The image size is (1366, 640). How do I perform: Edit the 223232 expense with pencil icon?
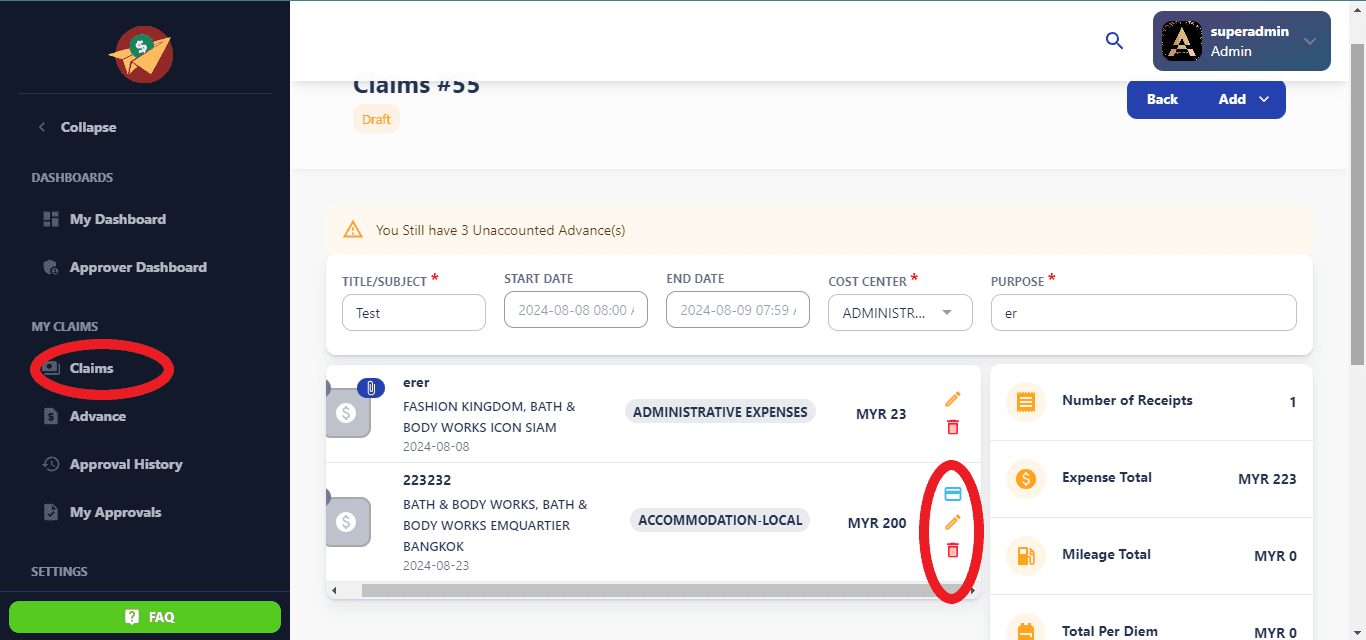coord(952,522)
